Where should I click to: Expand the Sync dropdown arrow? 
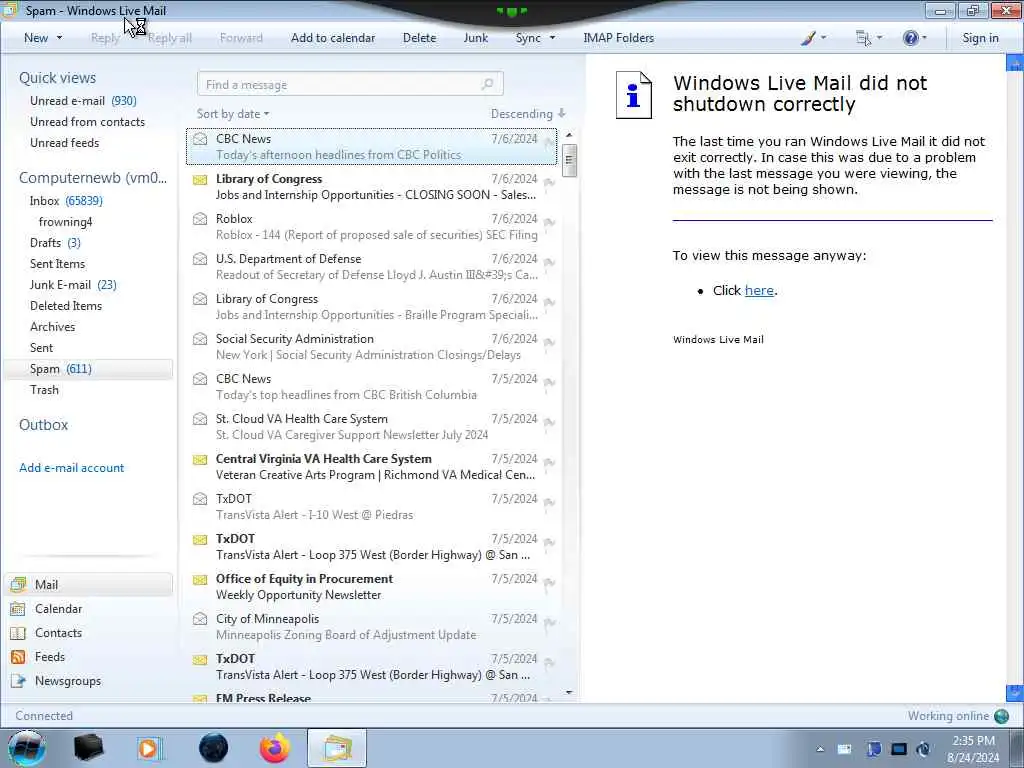[x=552, y=38]
